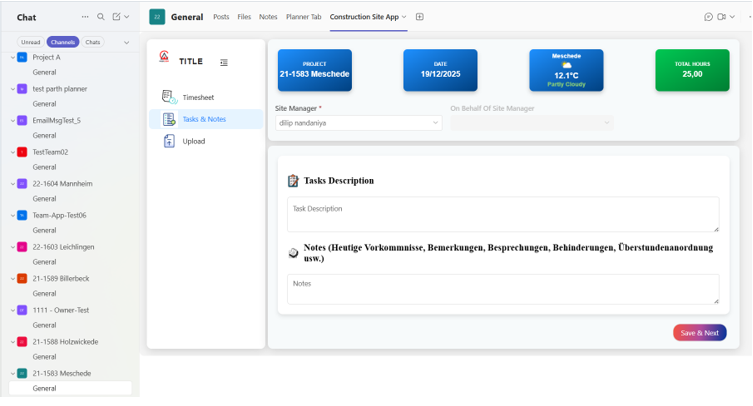Select the Channels filter pill
This screenshot has height=406, width=753.
click(x=63, y=42)
